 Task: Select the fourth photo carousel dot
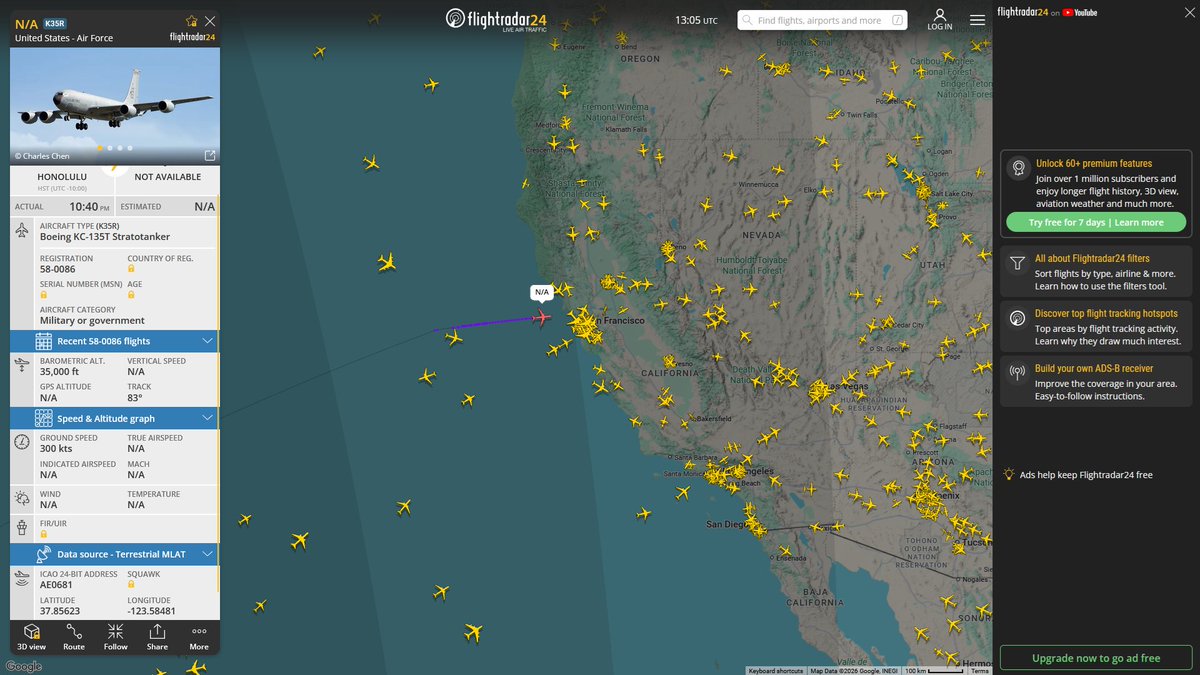pos(130,148)
